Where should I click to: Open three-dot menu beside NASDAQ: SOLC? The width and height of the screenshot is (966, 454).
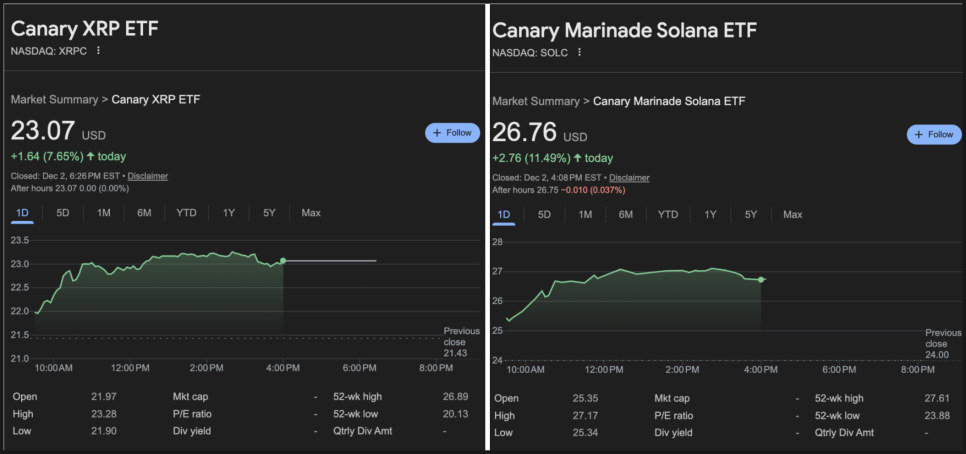click(580, 52)
